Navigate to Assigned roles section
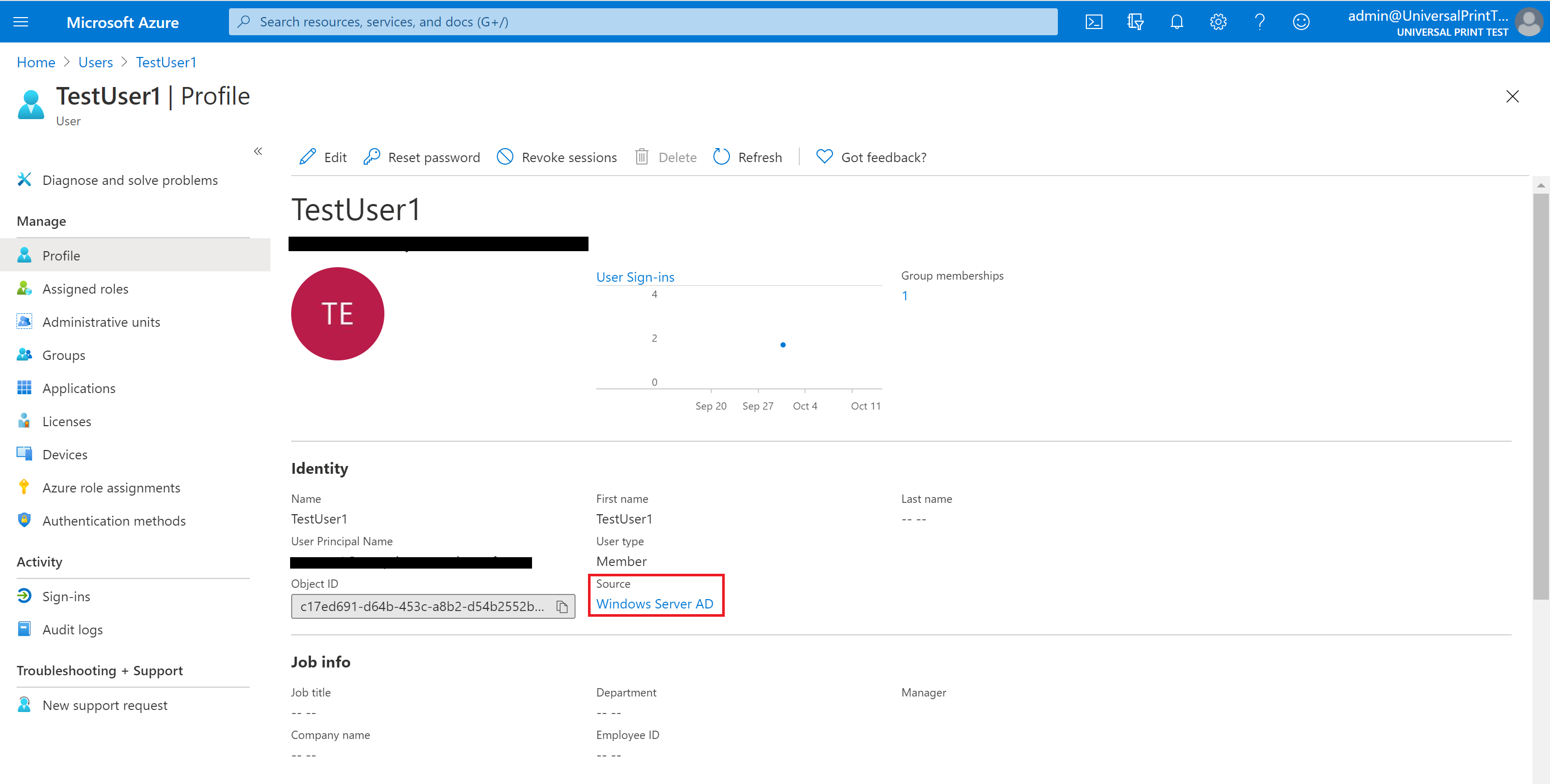 85,288
